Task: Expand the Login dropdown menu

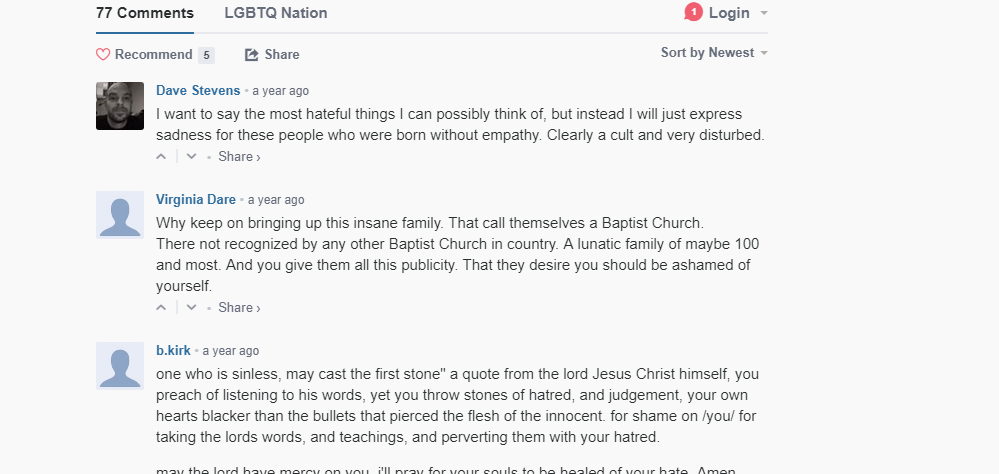Action: (763, 13)
